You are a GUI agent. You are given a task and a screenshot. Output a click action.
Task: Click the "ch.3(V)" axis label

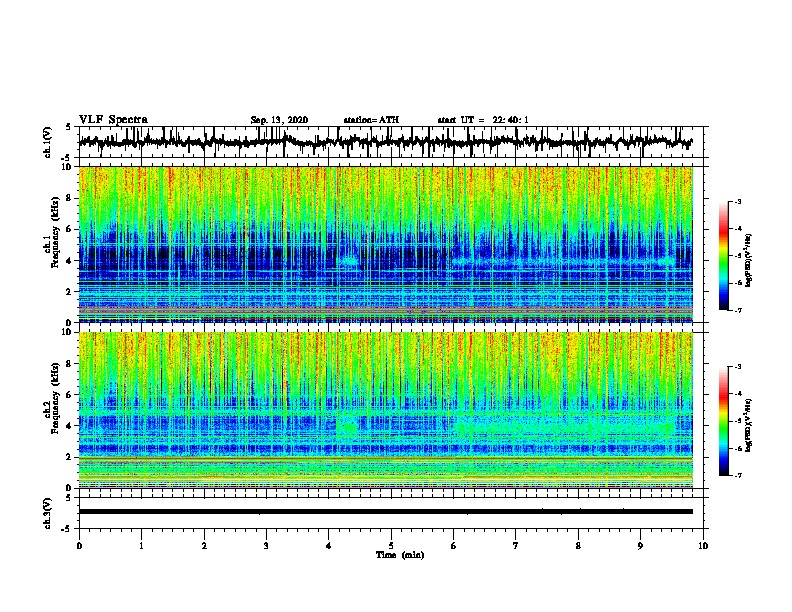48,513
